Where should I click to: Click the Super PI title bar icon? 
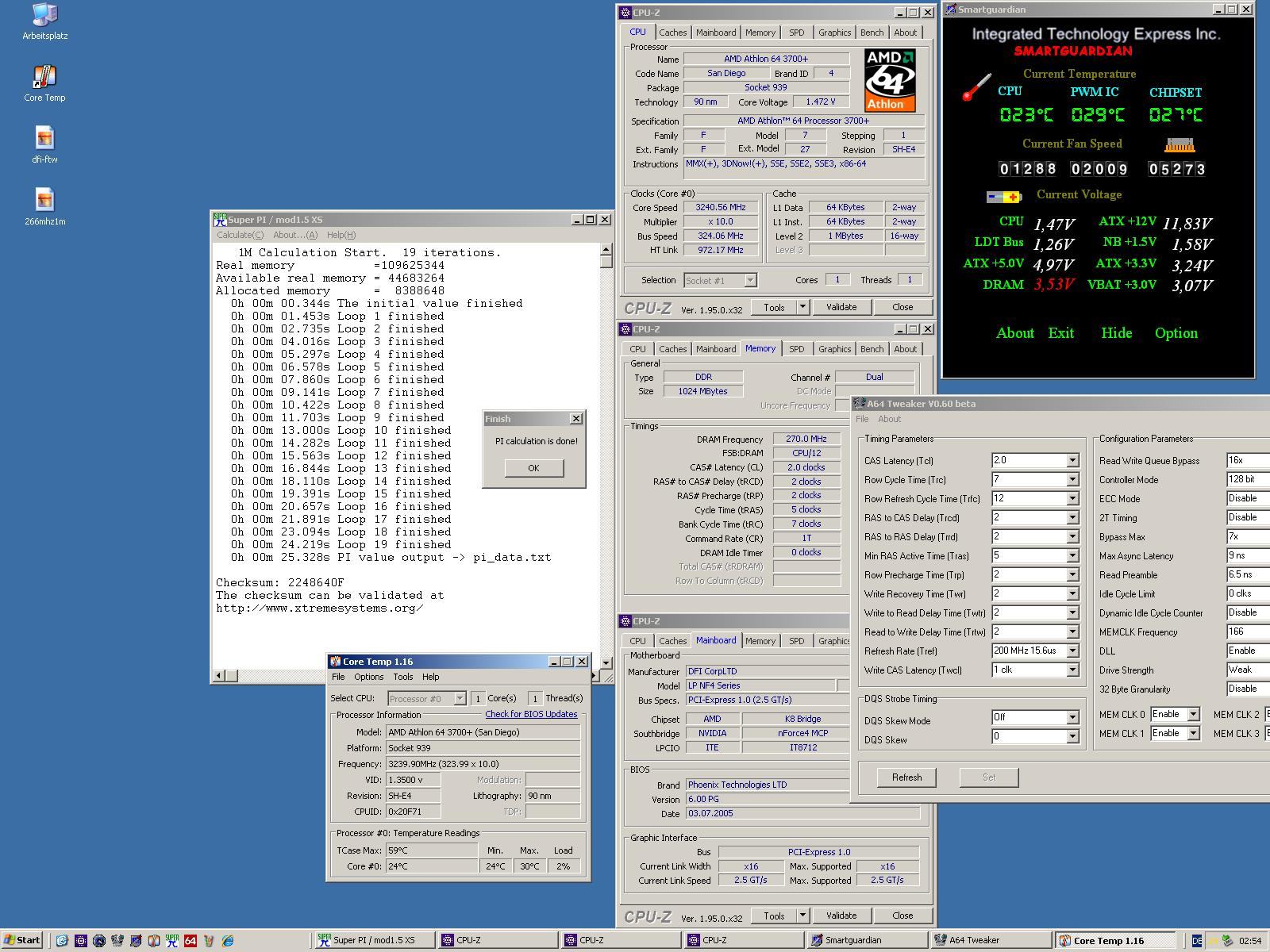220,220
